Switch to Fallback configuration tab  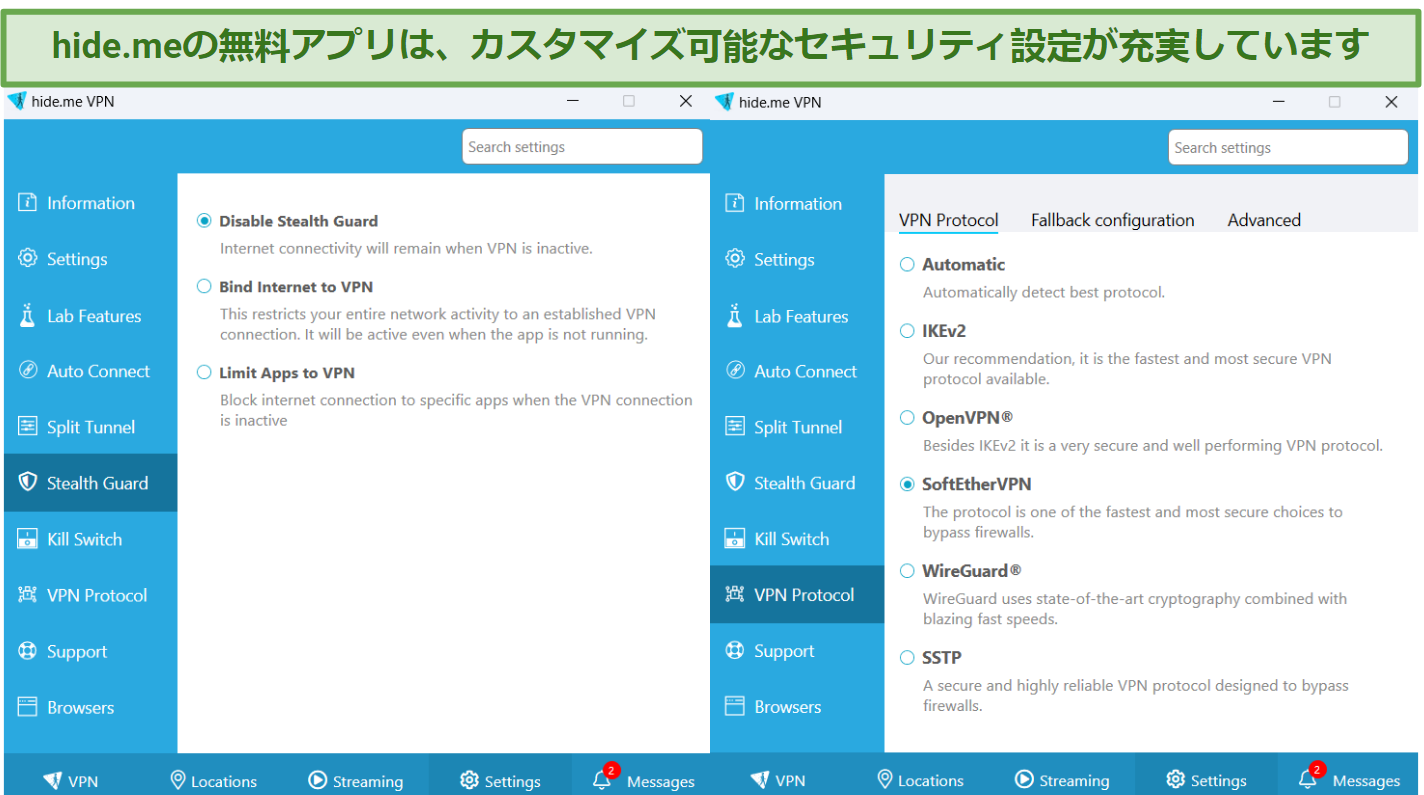click(x=1112, y=220)
